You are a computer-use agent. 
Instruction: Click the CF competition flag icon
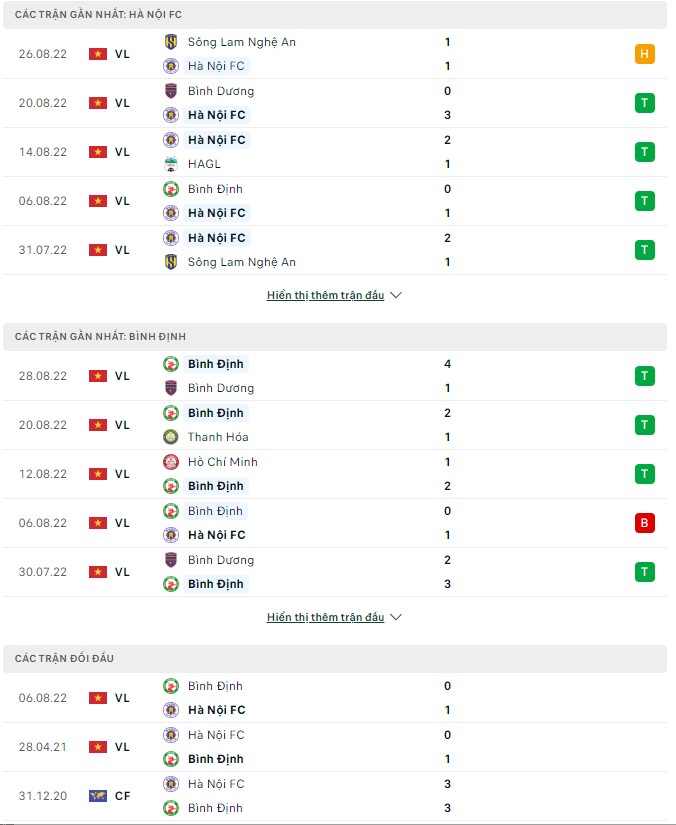point(98,796)
